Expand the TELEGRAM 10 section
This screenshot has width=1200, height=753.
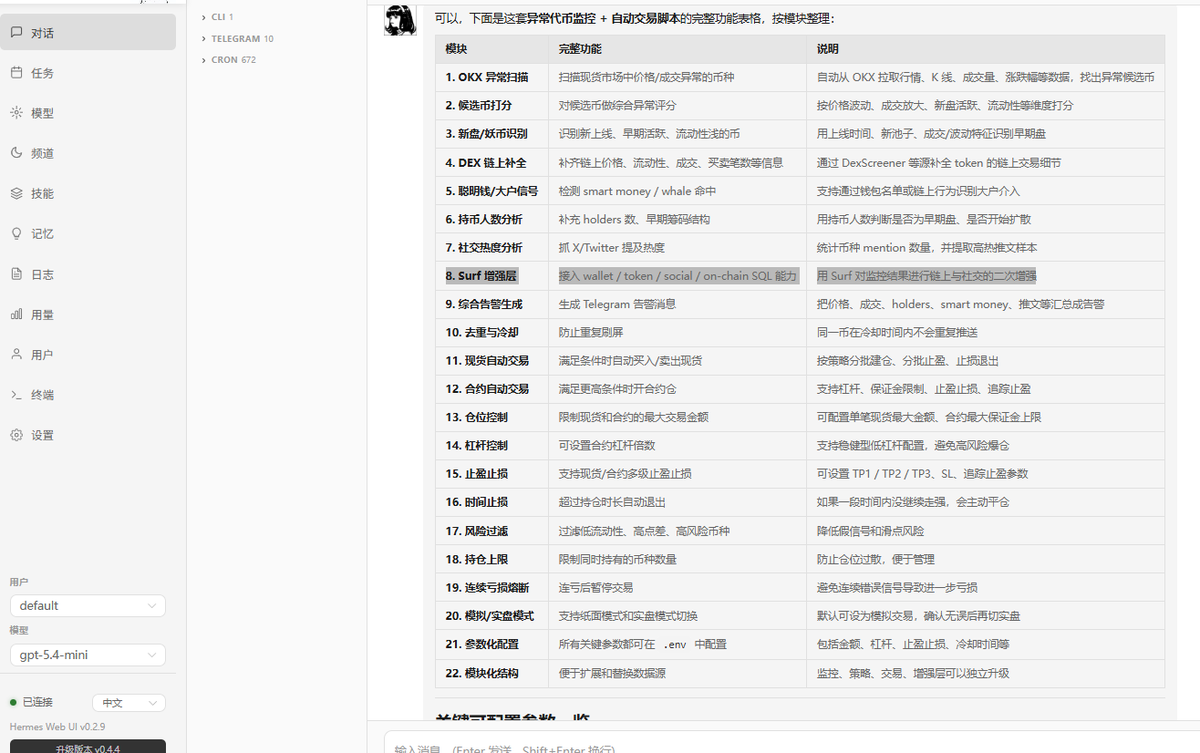click(x=240, y=38)
